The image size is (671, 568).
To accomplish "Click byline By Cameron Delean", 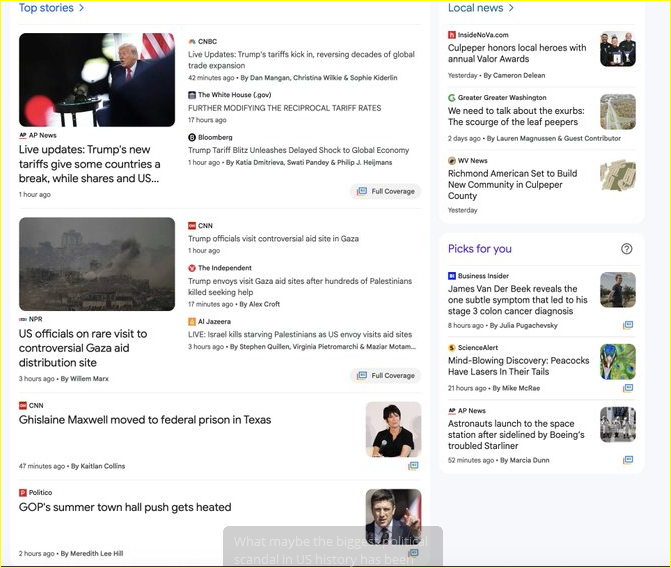I will click(514, 75).
